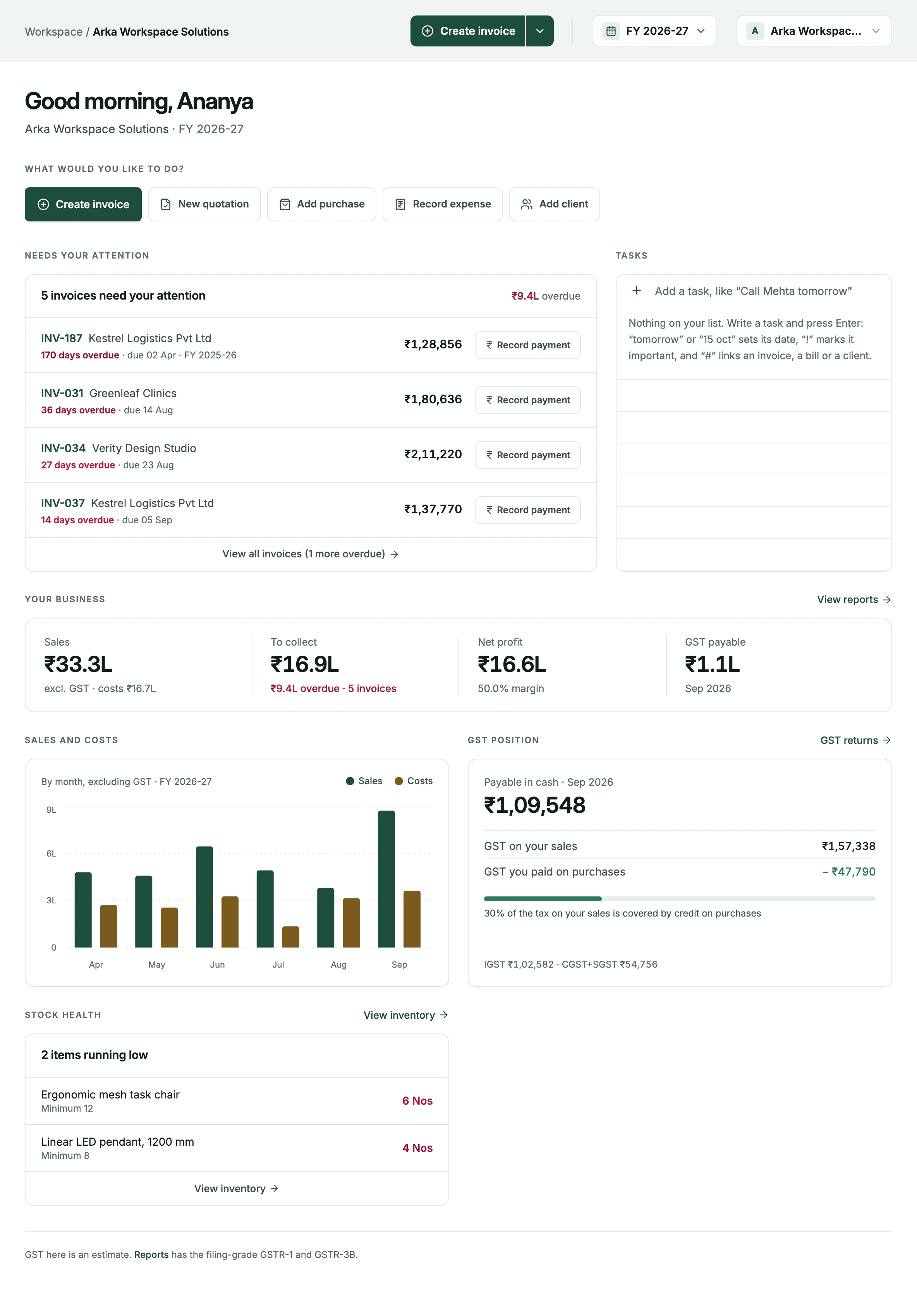Open the GST returns link
917x1316 pixels.
(856, 740)
